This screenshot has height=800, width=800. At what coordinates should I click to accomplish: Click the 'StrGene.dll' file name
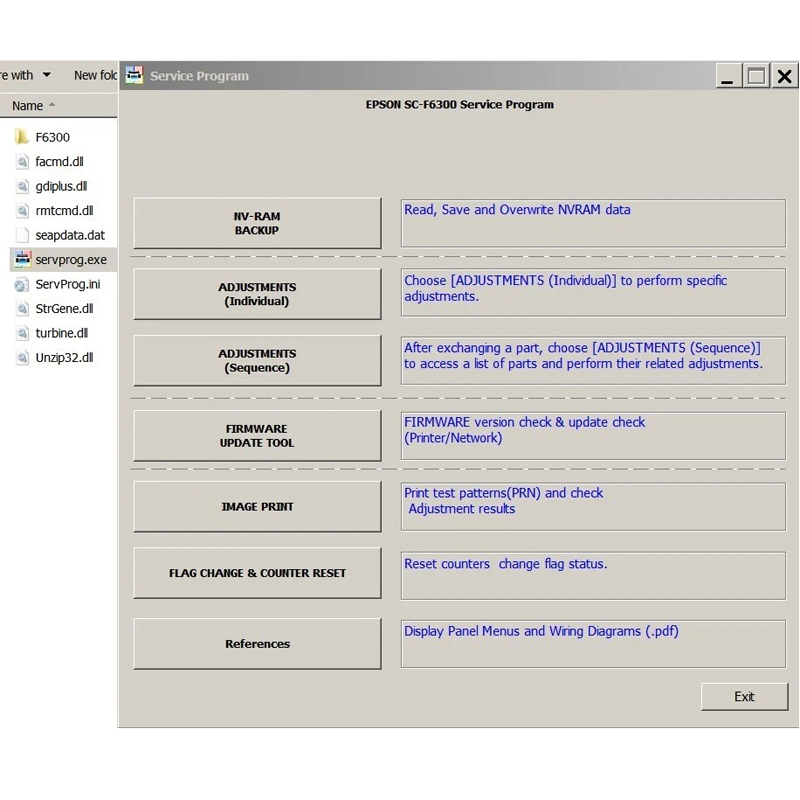pos(64,309)
